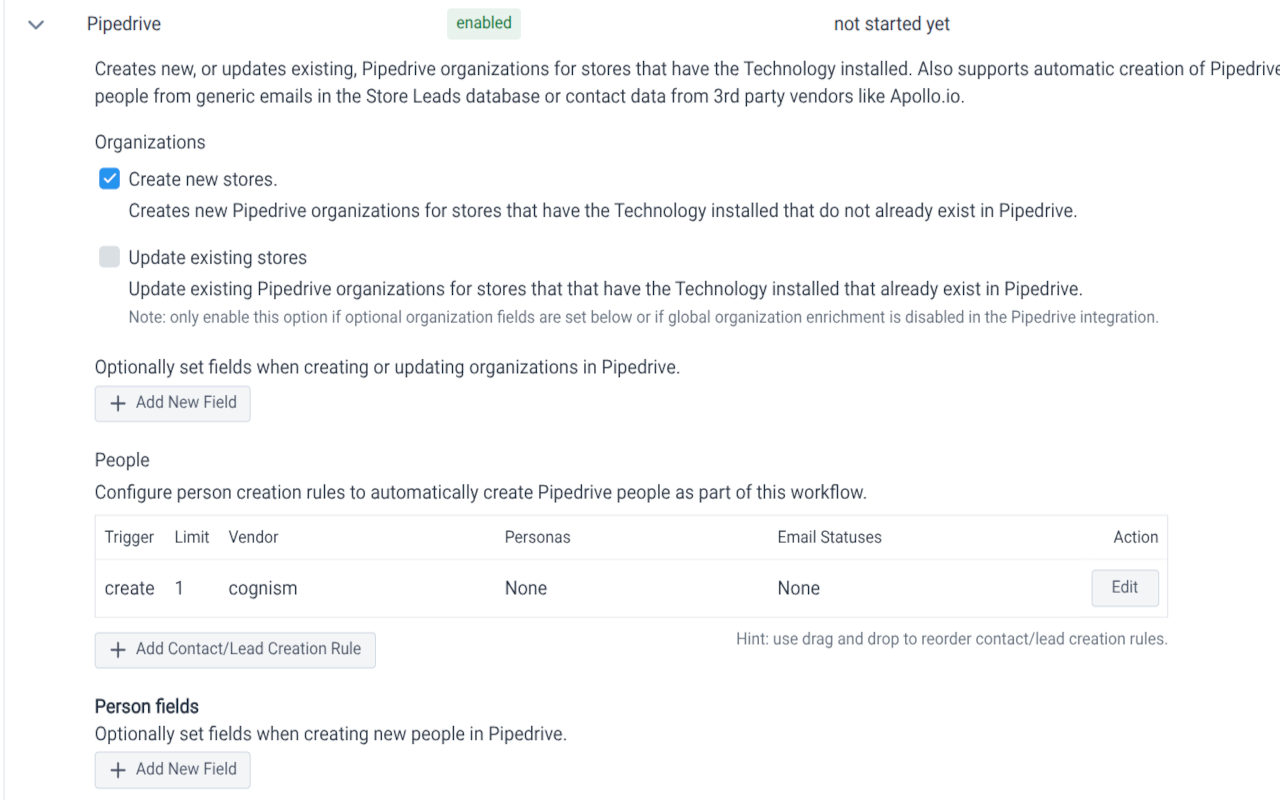Click plus icon under Organizations Add New Field
Viewport: 1280px width, 800px height.
click(x=118, y=403)
